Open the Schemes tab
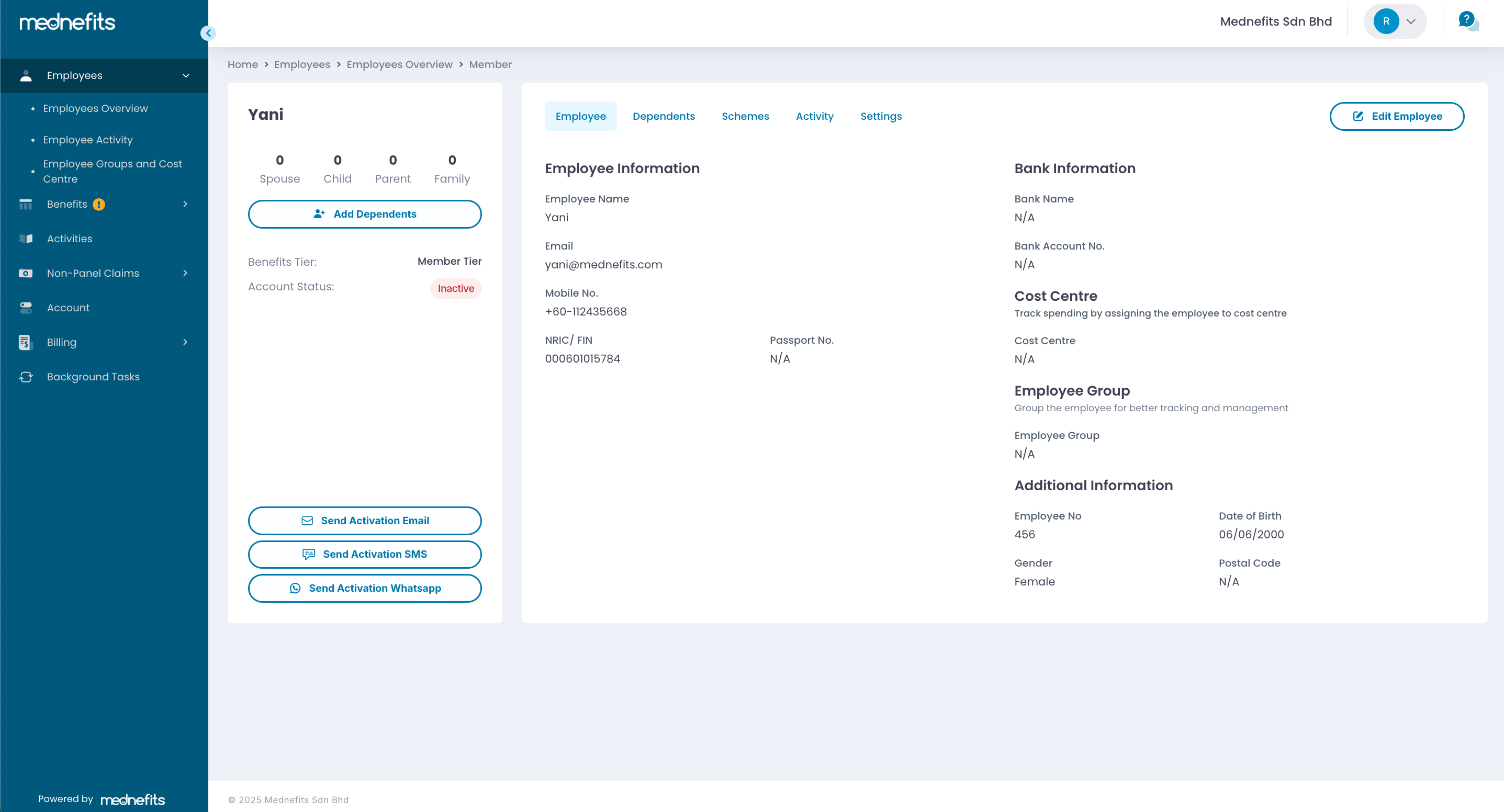1504x812 pixels. (x=745, y=116)
